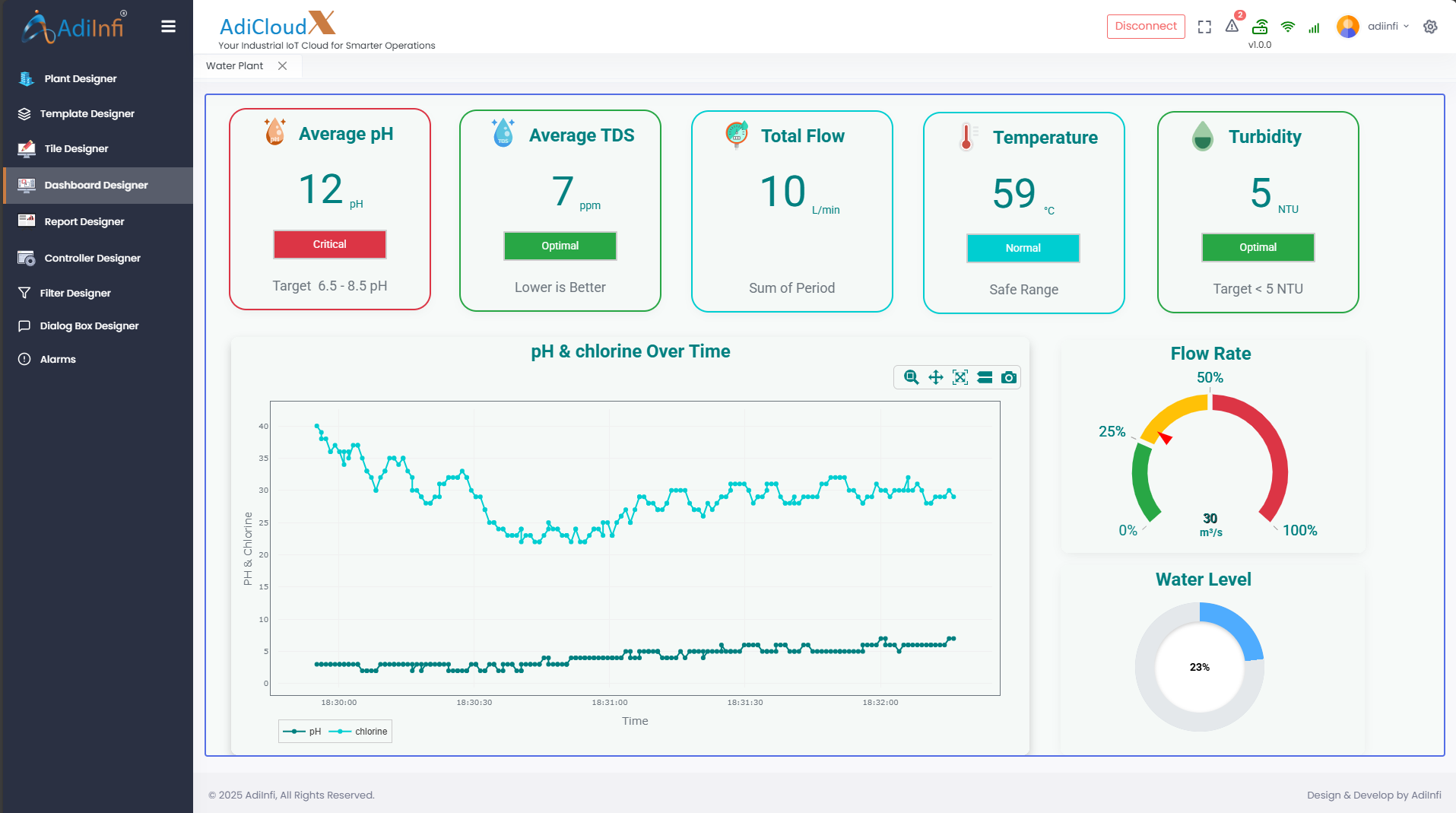Click the Disconnect button
The width and height of the screenshot is (1456, 813).
click(x=1145, y=26)
